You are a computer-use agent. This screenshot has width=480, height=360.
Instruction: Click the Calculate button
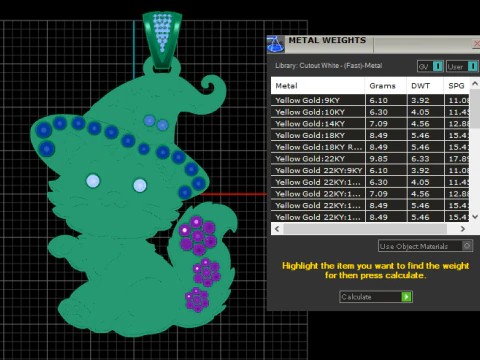pyautogui.click(x=376, y=297)
